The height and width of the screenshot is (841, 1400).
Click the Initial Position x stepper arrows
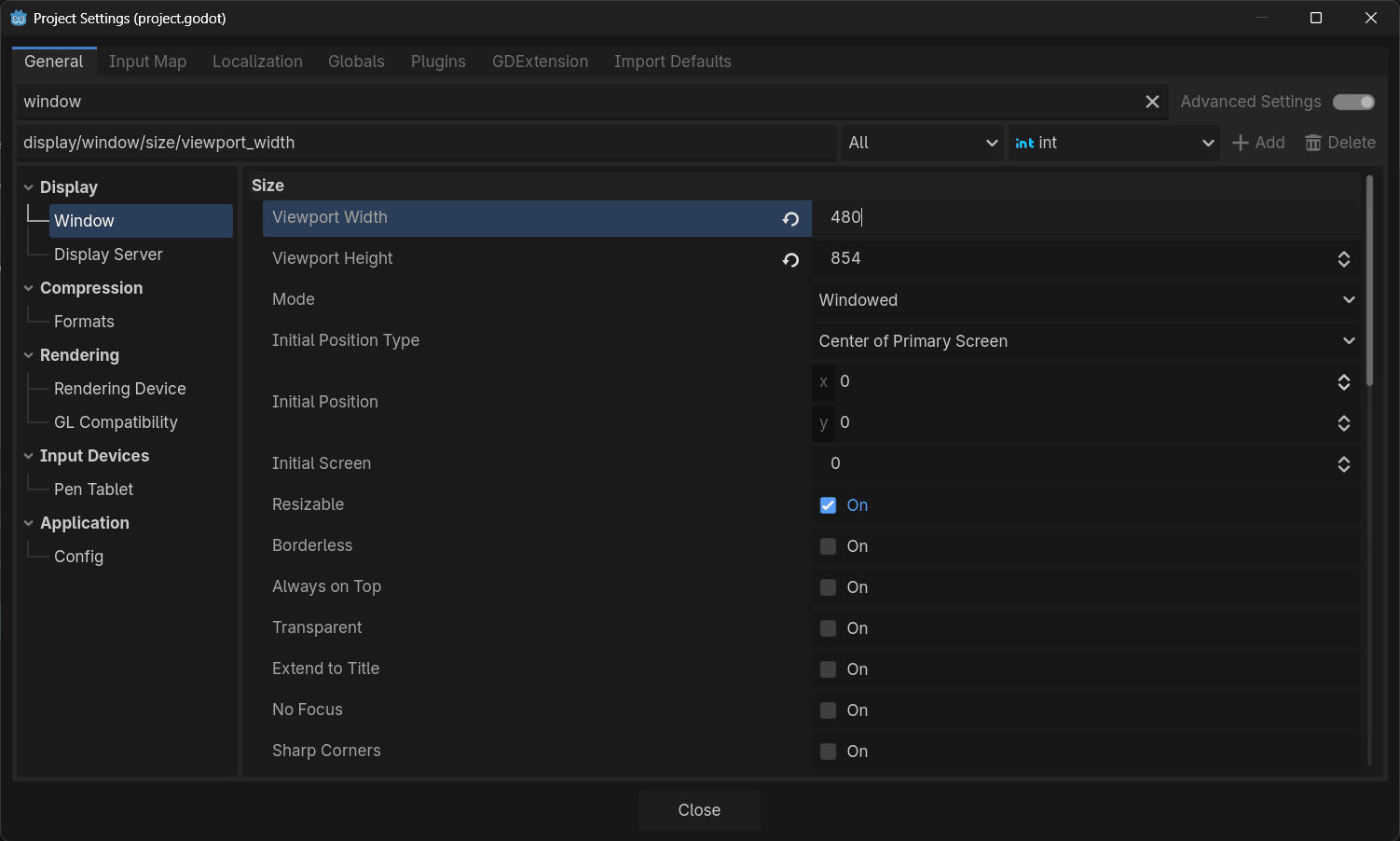point(1344,382)
